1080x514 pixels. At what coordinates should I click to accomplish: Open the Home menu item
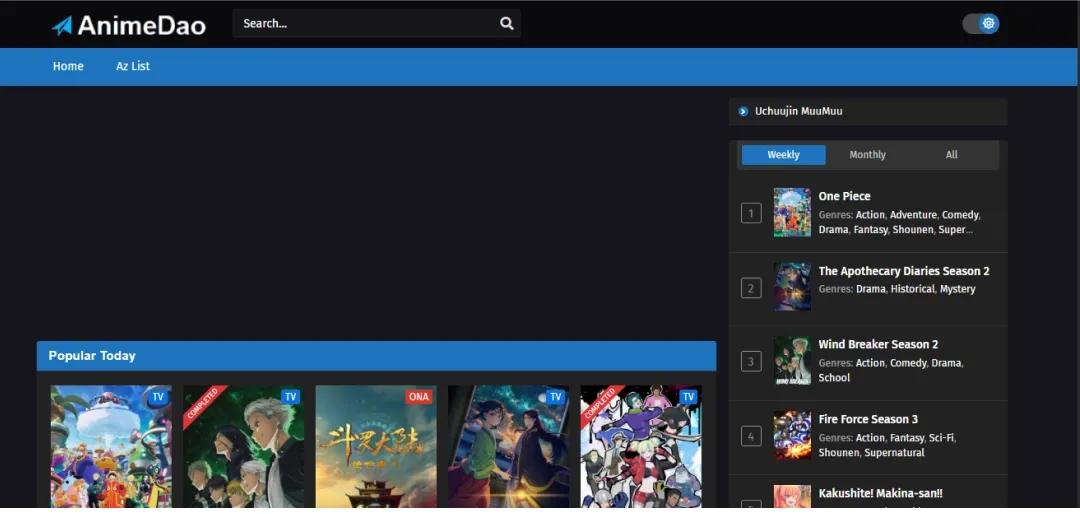(68, 66)
